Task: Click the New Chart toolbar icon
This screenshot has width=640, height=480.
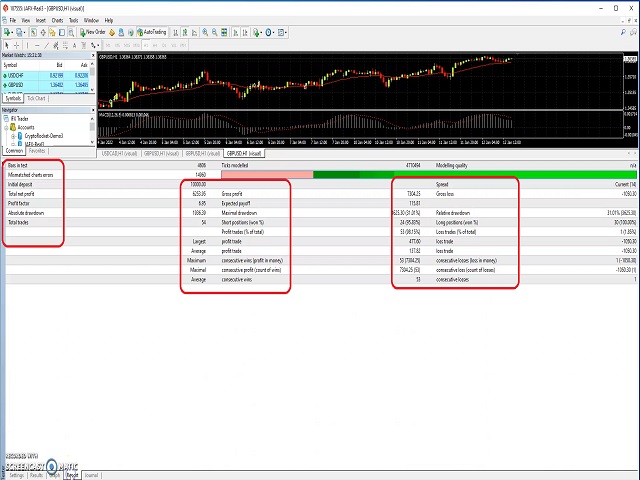Action: 8,32
